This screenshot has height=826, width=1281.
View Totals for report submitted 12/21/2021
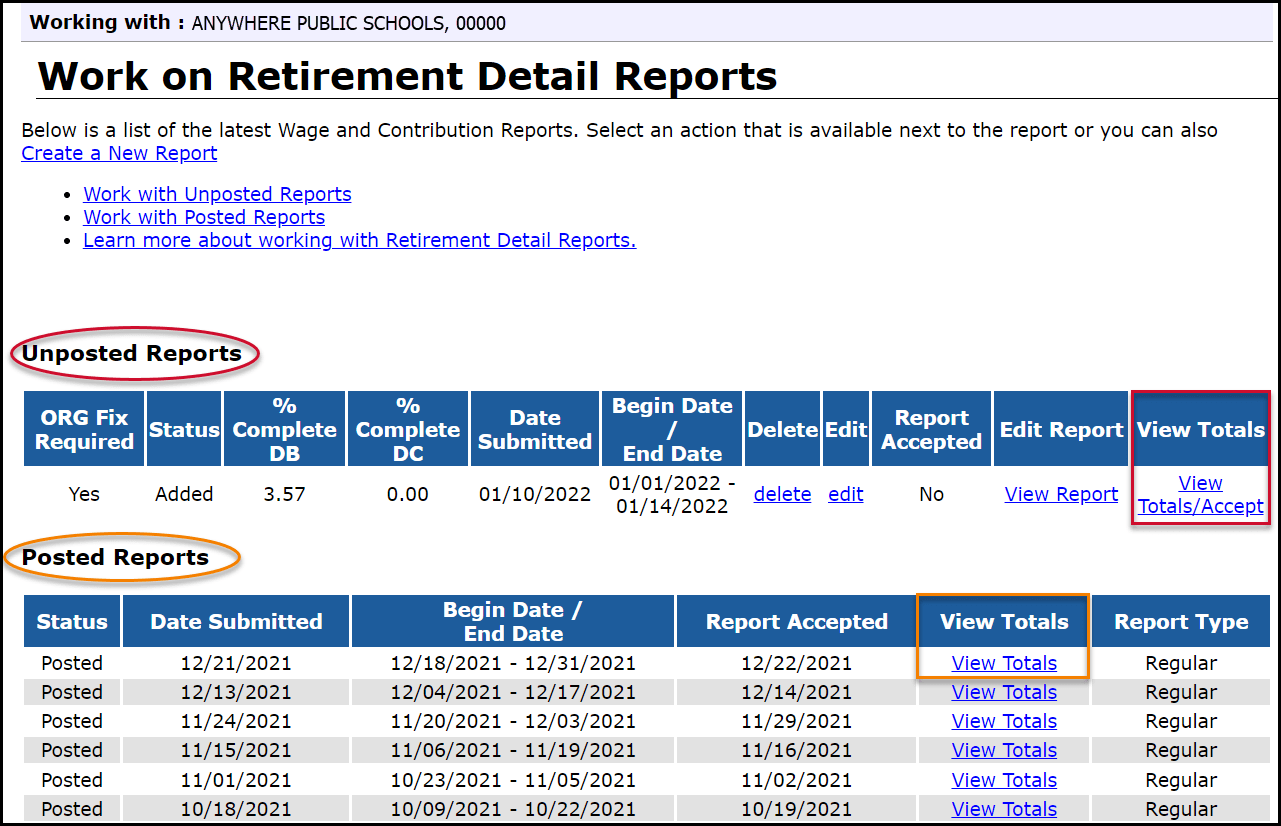(x=1004, y=663)
